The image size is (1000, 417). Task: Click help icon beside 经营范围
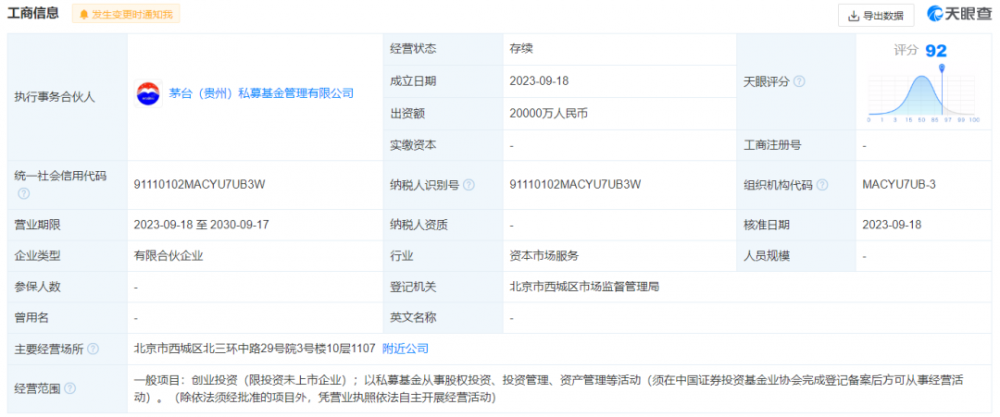point(70,388)
